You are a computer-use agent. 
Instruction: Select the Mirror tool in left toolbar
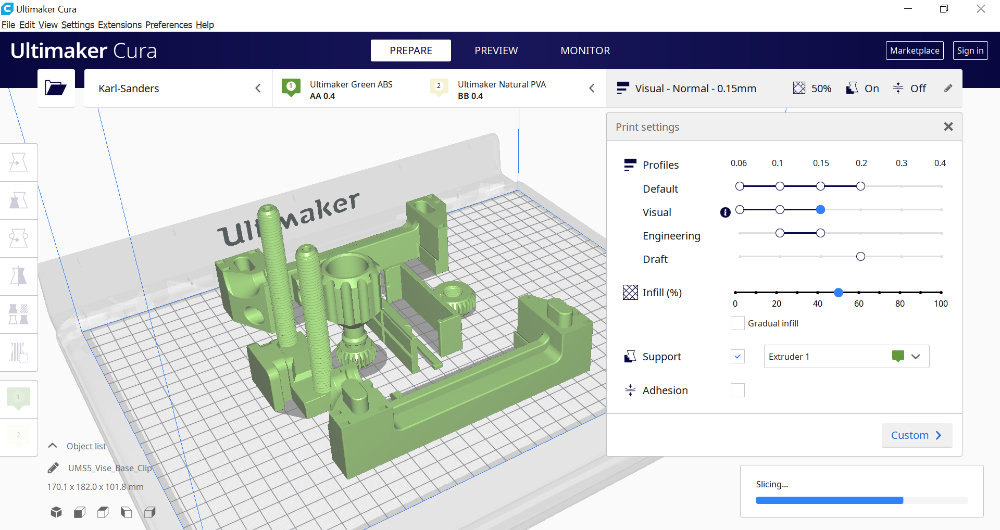tap(18, 276)
